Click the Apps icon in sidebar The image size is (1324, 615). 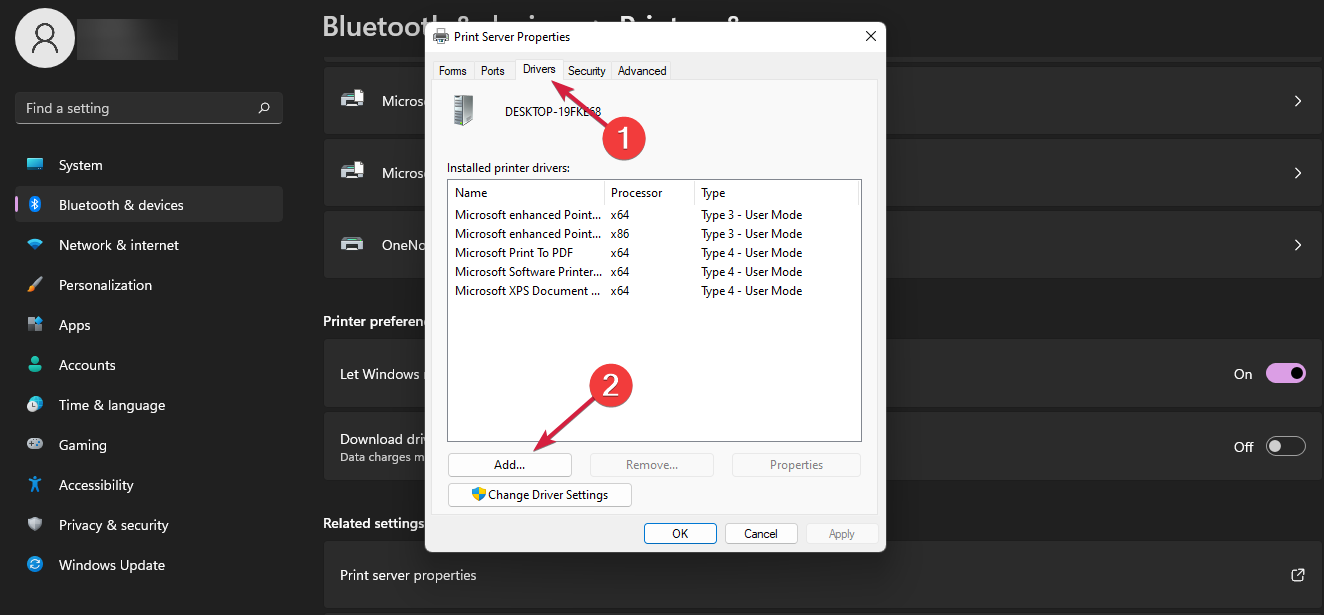pyautogui.click(x=35, y=325)
